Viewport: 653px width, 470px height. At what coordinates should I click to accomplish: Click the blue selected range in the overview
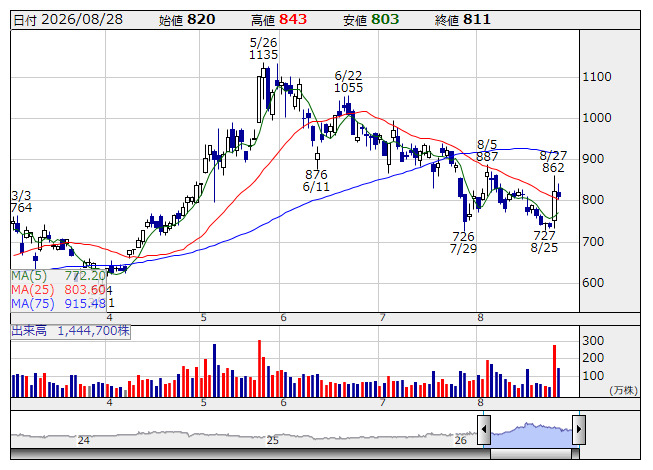coord(531,434)
